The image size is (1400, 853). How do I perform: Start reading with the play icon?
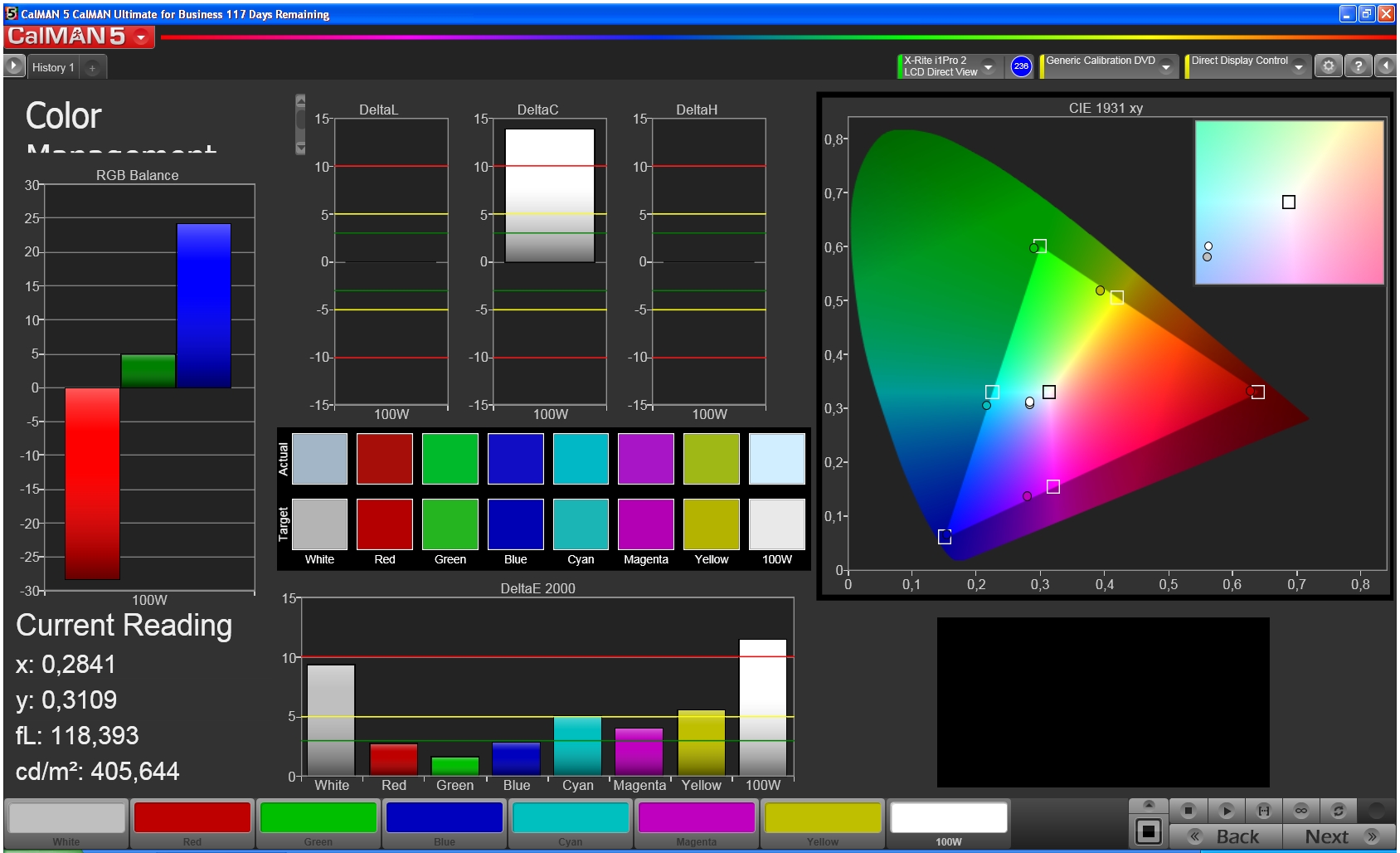tap(1227, 811)
